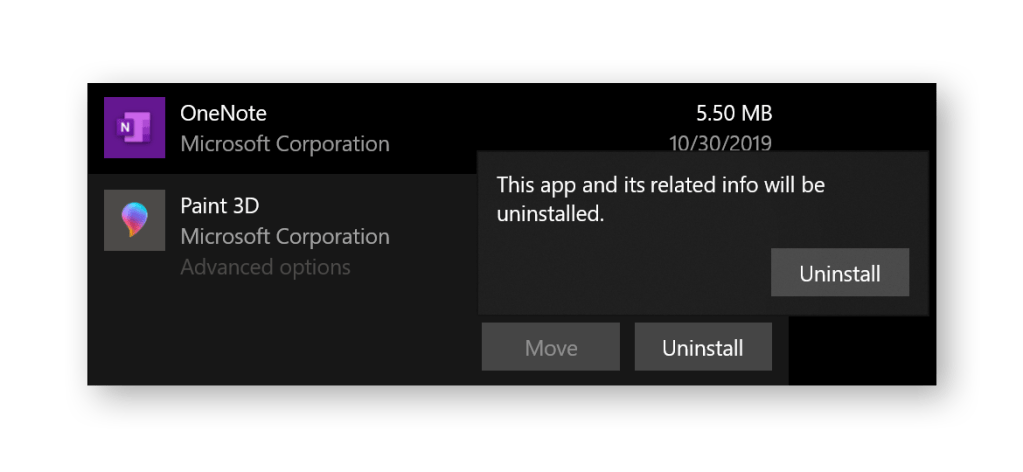The width and height of the screenshot is (1023, 472).
Task: Click the Paint 3D app icon
Action: pos(134,220)
